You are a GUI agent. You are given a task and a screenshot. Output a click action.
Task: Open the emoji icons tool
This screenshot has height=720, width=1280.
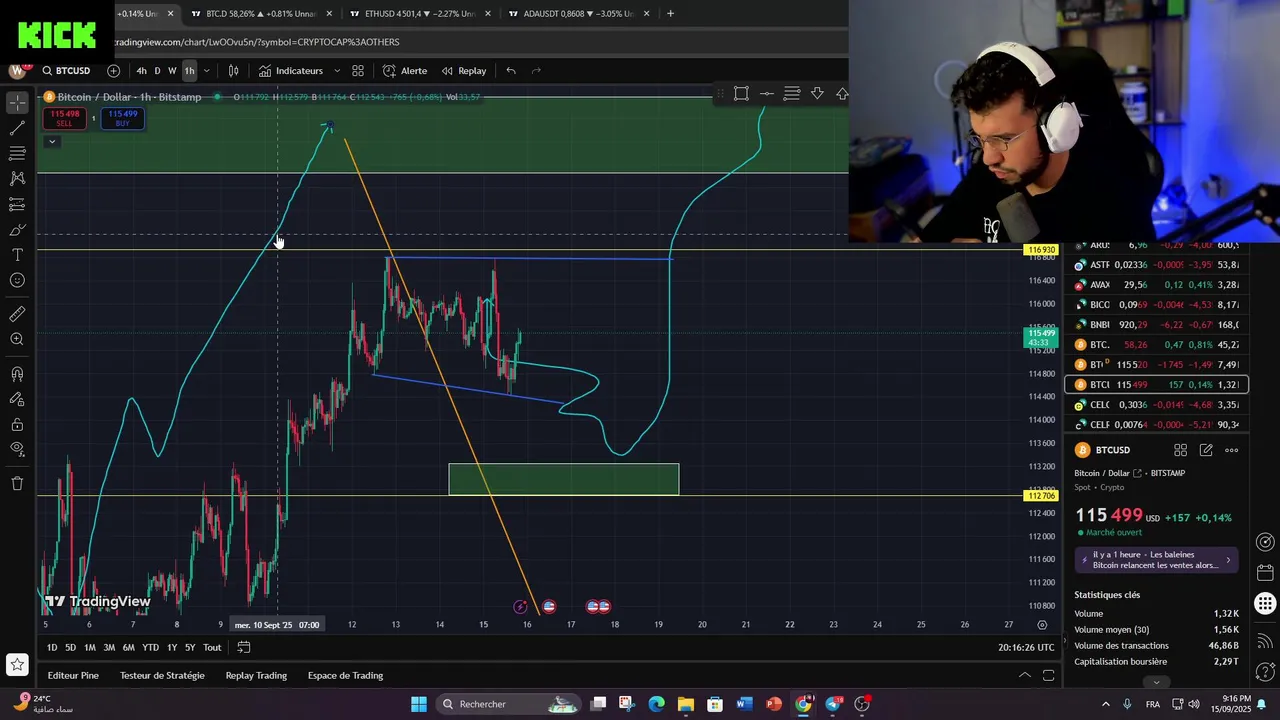(x=17, y=281)
